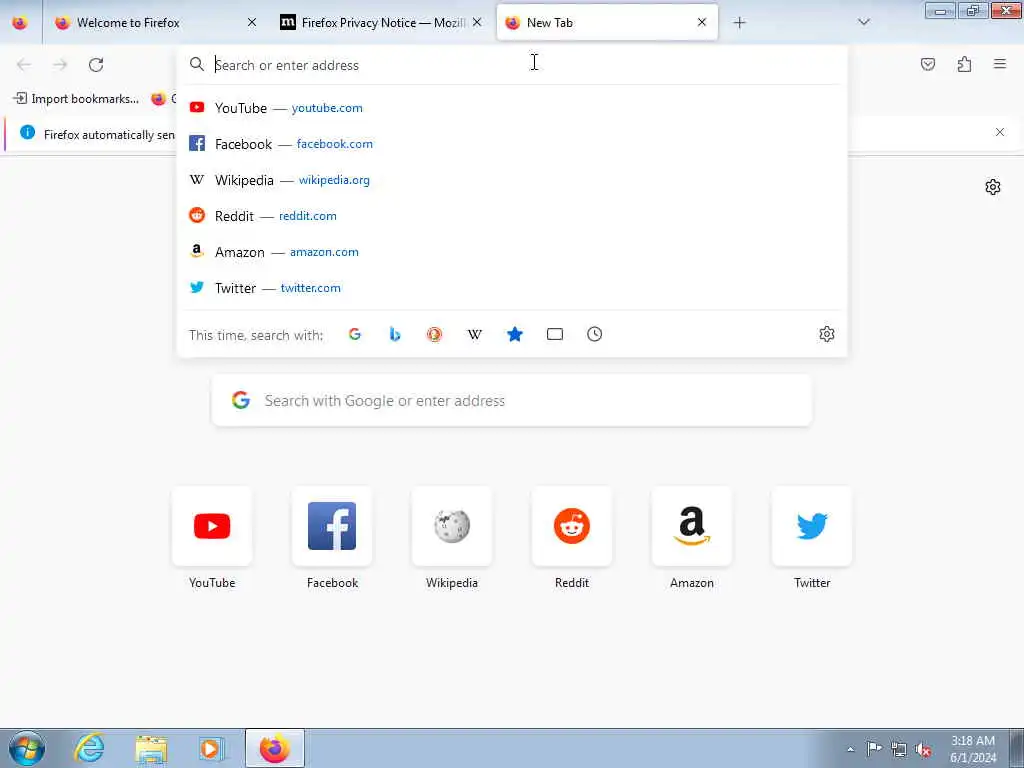Click the Firefox View pinned icon

pos(20,23)
